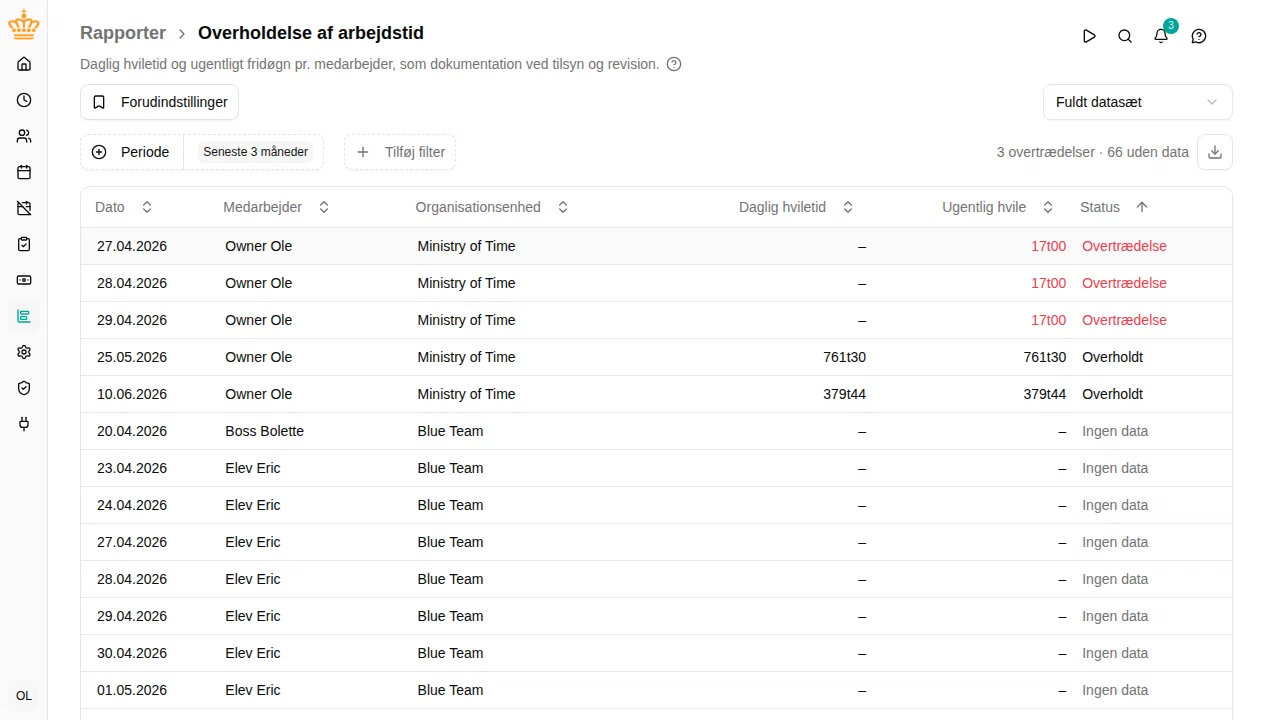Sort the table by Dato column
The width and height of the screenshot is (1280, 720).
click(x=124, y=207)
